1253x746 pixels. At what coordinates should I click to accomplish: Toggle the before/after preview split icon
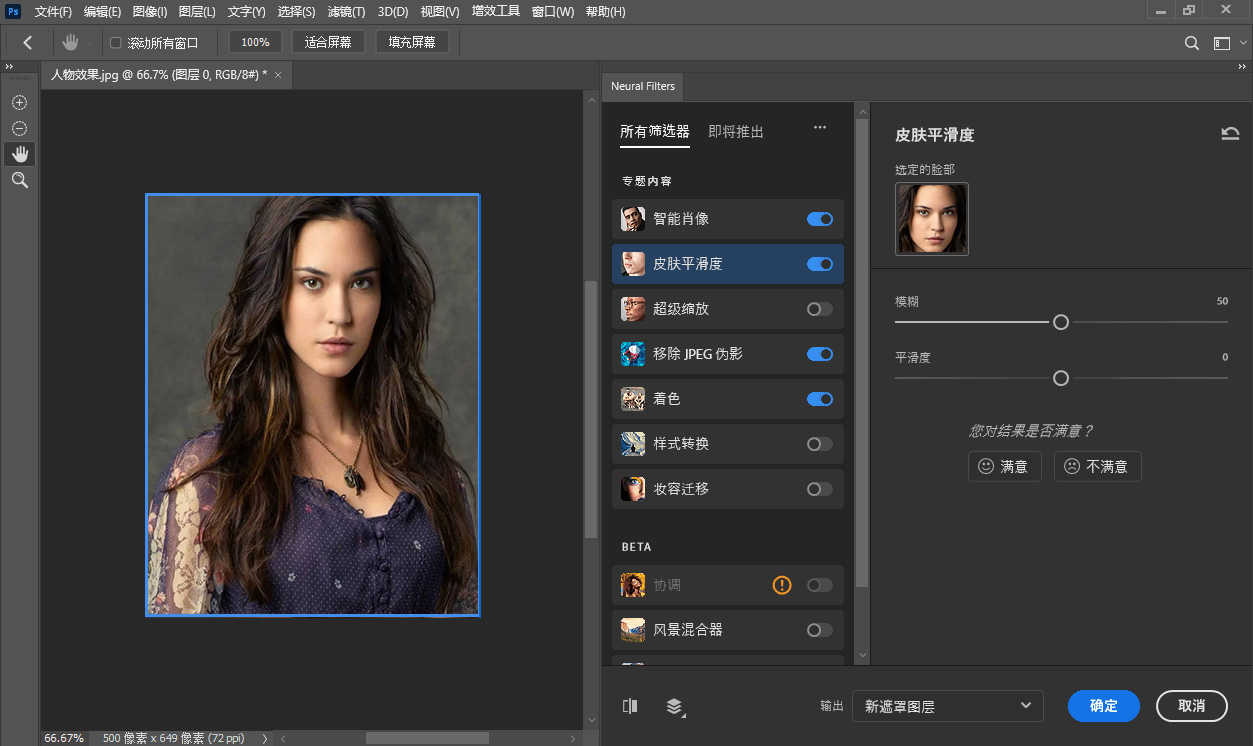[x=630, y=706]
